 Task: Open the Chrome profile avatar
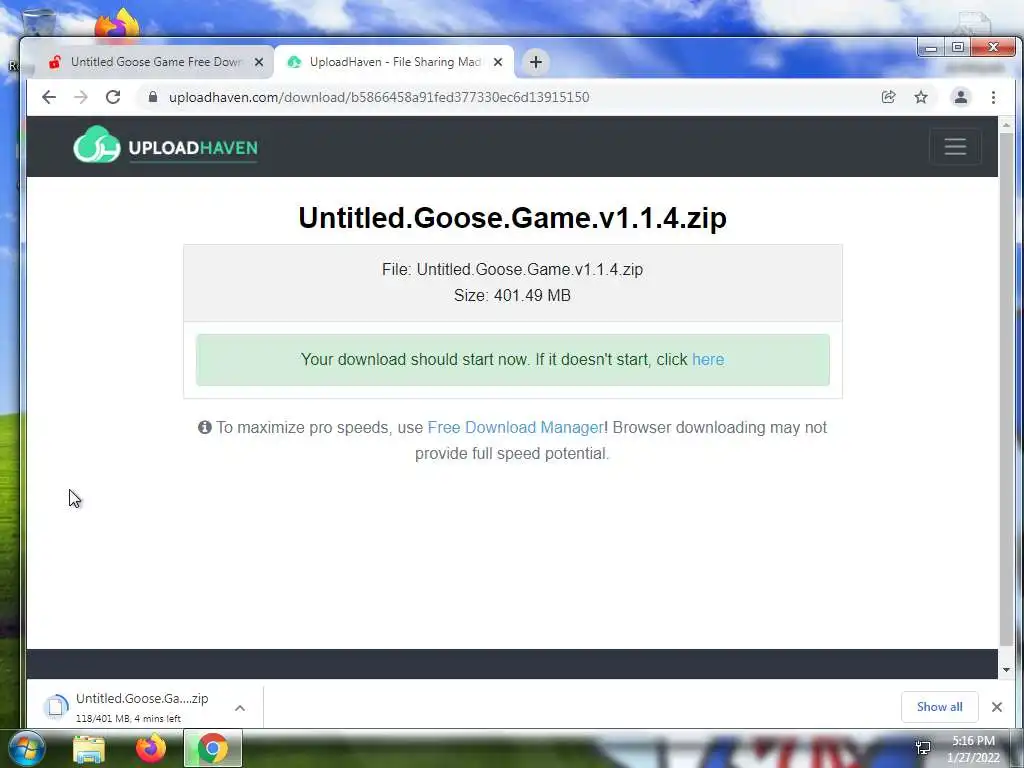[x=961, y=97]
